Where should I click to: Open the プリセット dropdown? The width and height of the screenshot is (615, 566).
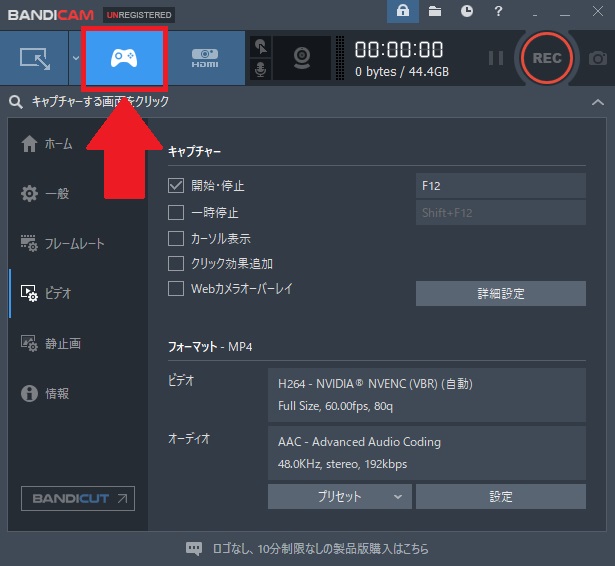[340, 497]
